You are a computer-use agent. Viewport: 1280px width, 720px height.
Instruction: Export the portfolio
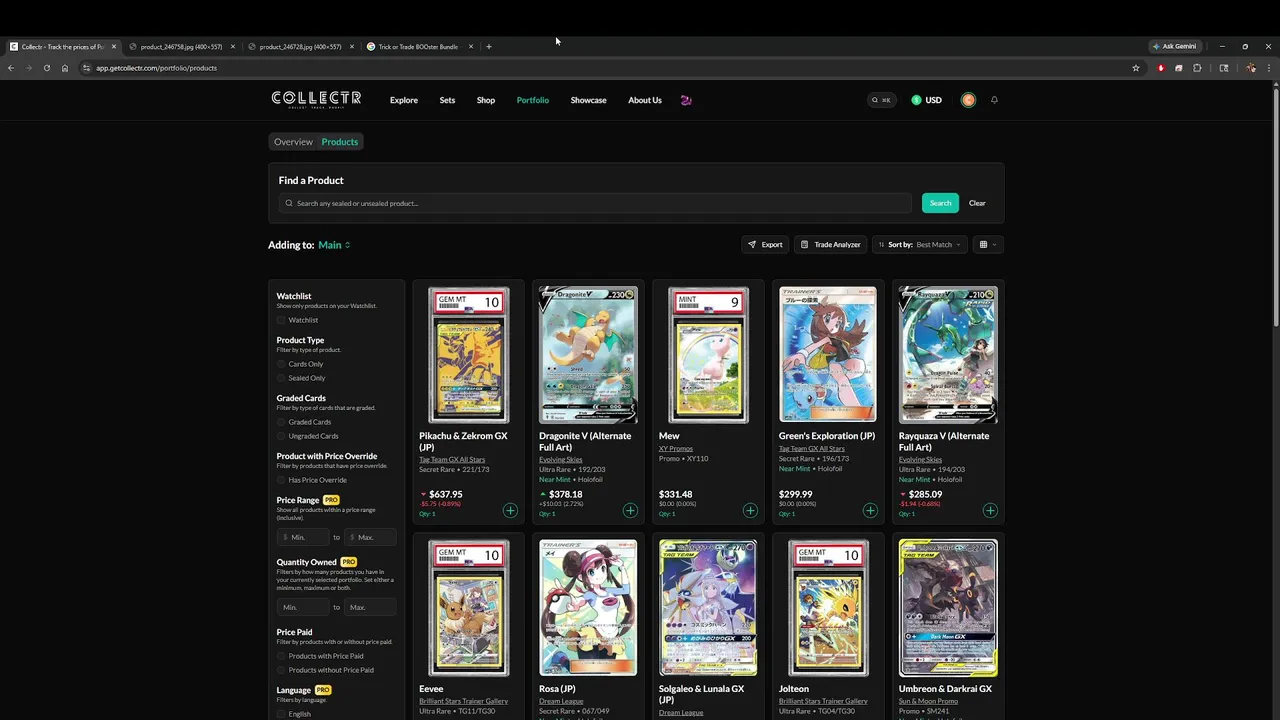(765, 245)
